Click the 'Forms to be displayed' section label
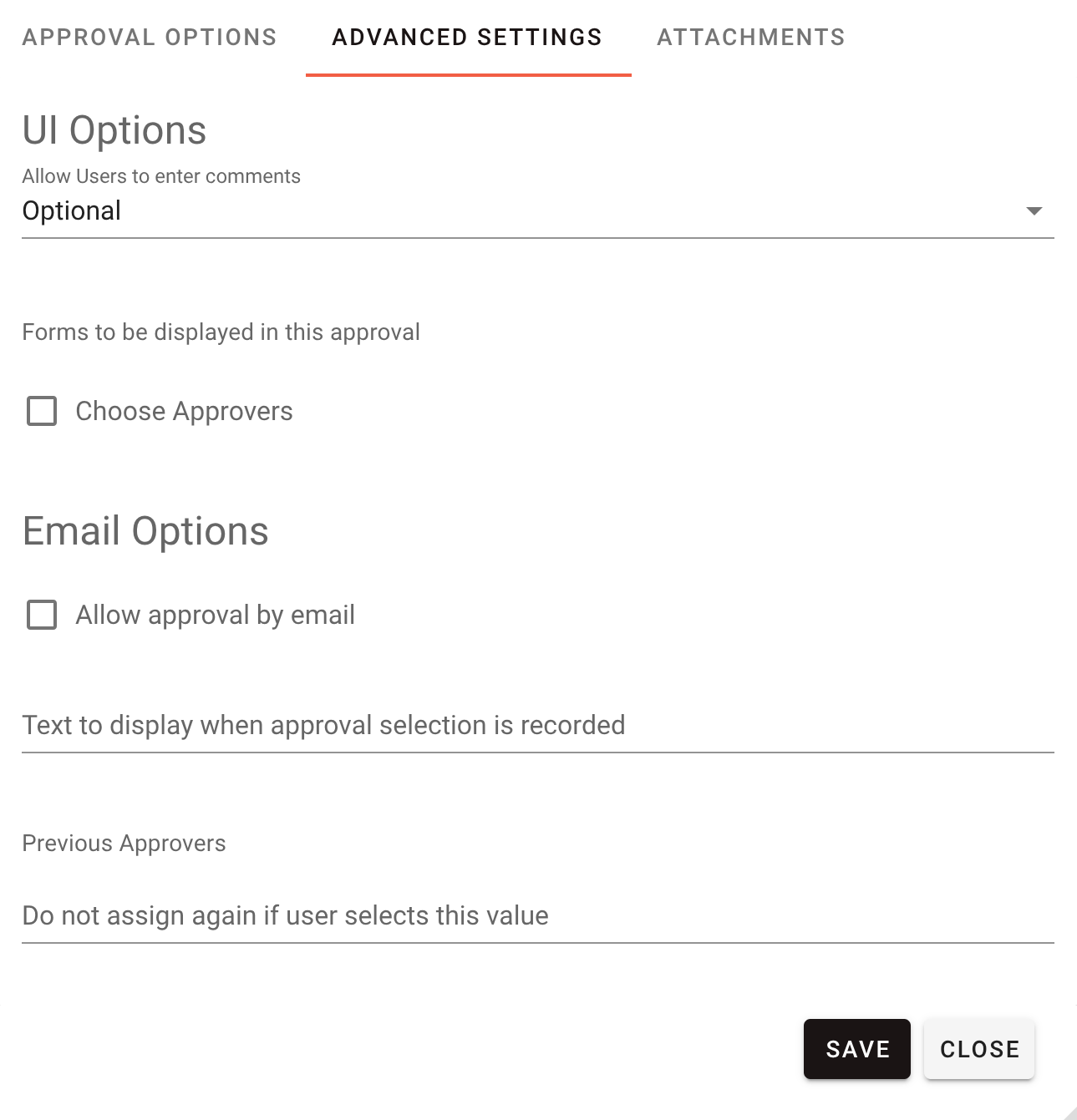Screen dimensions: 1077x1120 [221, 332]
